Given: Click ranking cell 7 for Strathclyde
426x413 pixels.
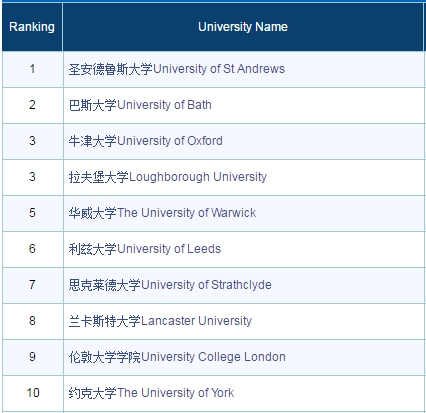Looking at the screenshot, I should 32,285.
